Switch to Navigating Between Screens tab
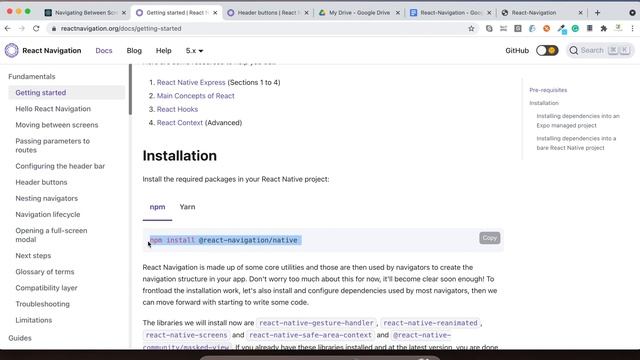Screen dimensions: 640x360 [x=85, y=13]
